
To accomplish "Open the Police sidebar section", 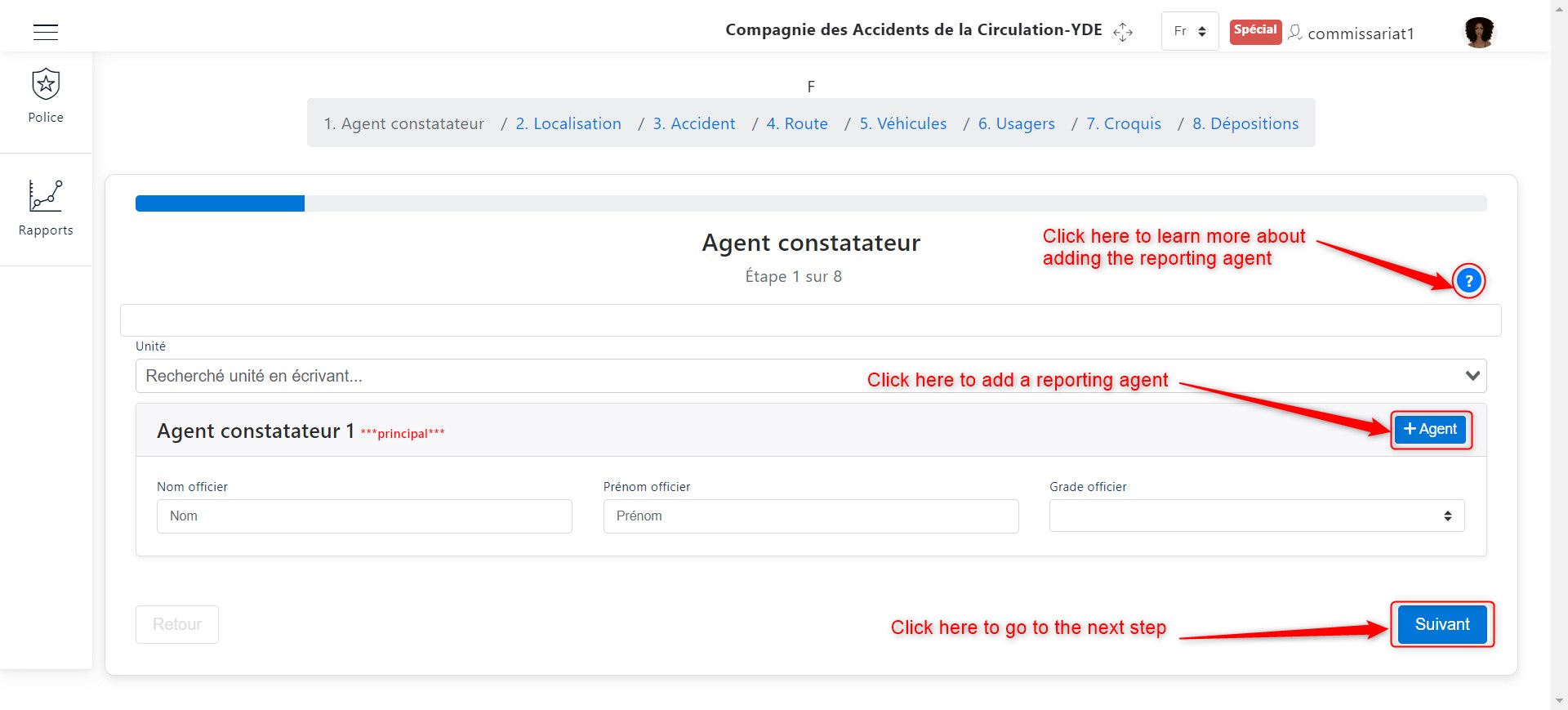I will 46,96.
